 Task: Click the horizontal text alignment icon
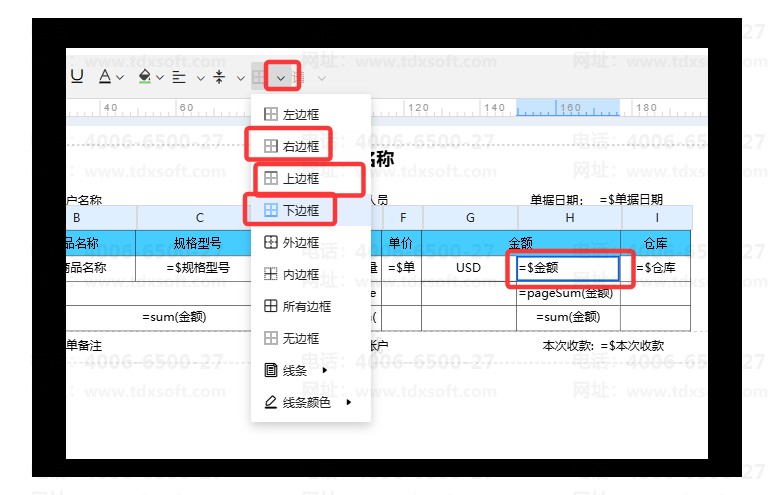tap(180, 76)
